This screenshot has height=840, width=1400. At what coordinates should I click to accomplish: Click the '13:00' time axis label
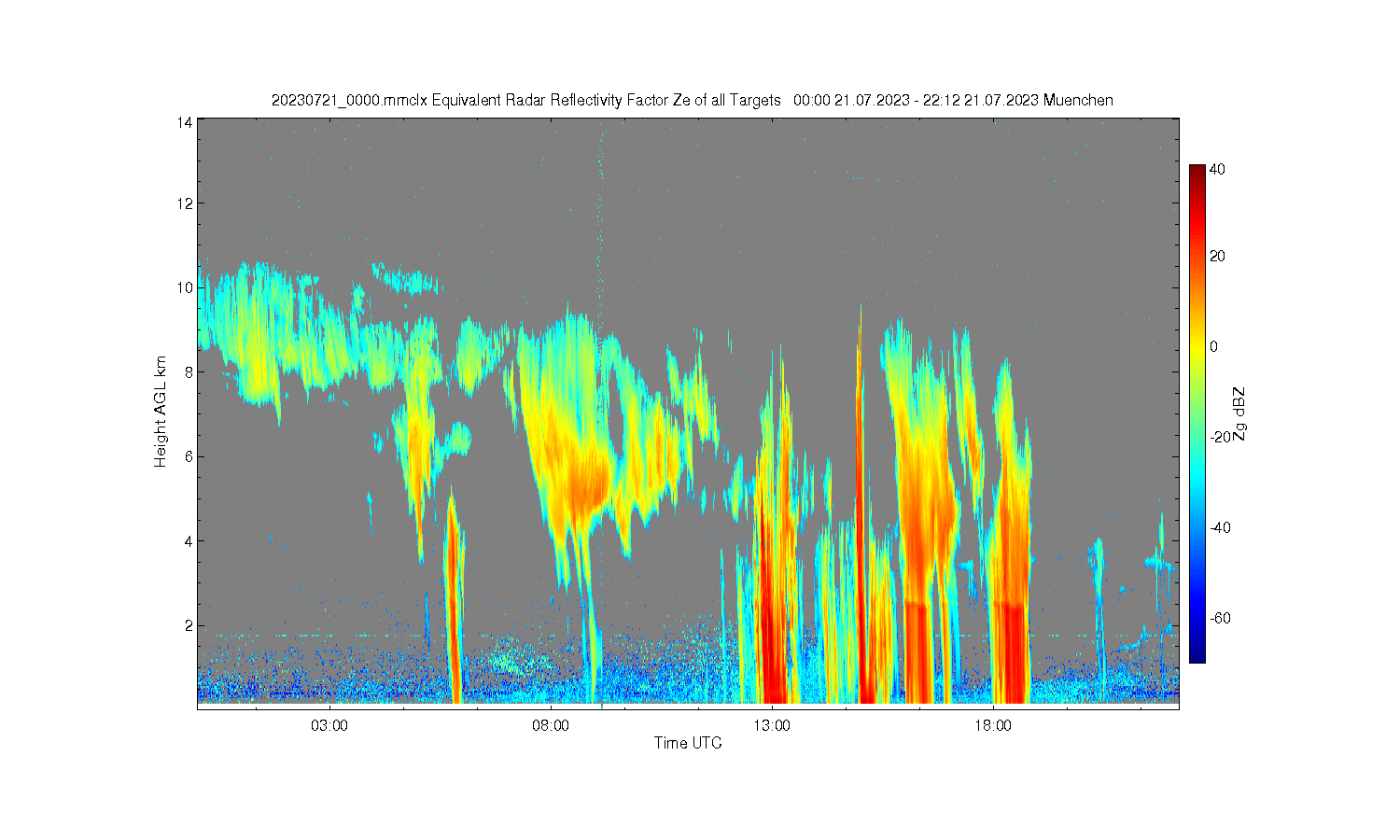[x=772, y=726]
